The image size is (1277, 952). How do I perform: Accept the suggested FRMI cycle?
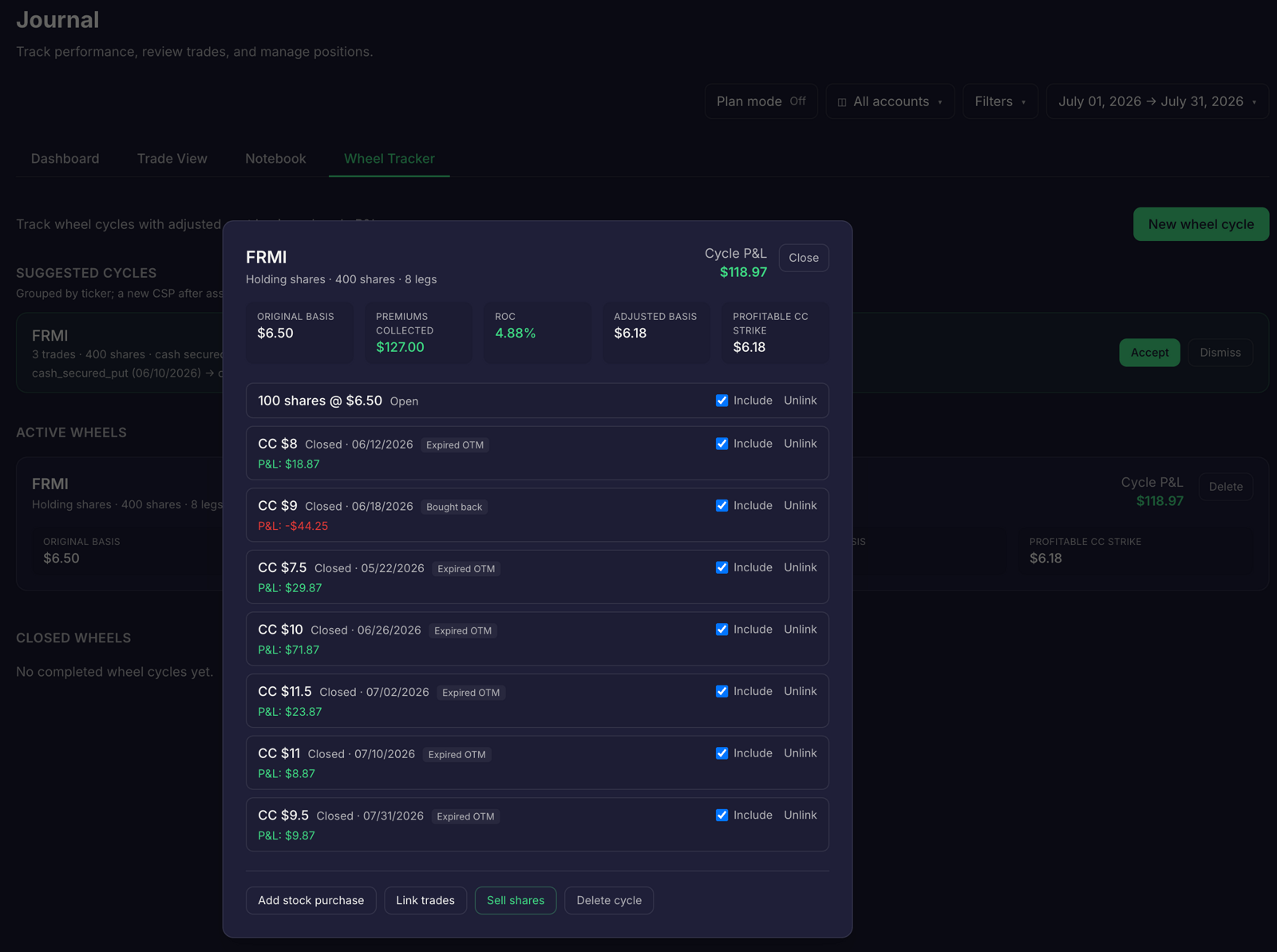pos(1149,353)
